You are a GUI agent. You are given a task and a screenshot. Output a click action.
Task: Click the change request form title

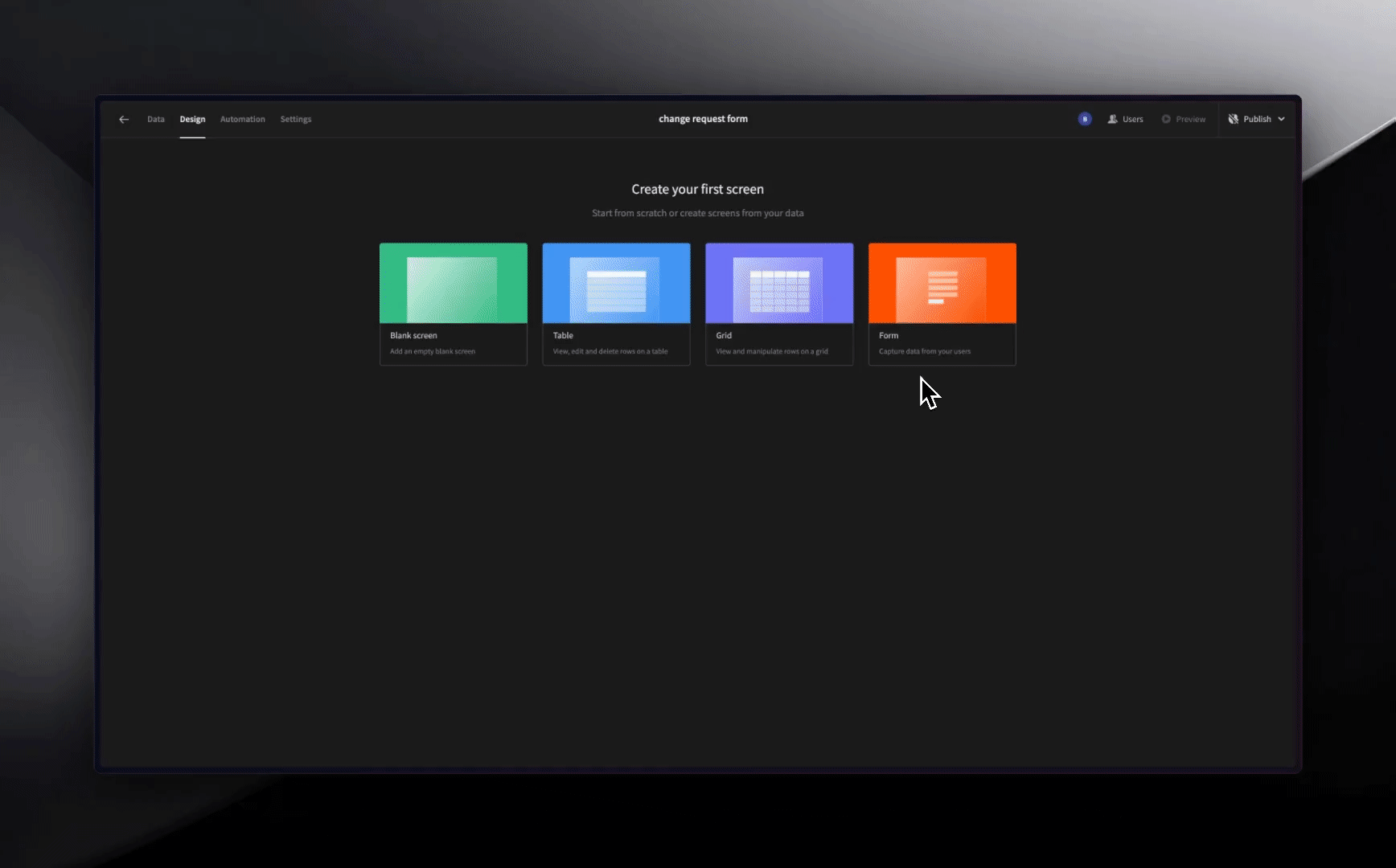coord(703,118)
